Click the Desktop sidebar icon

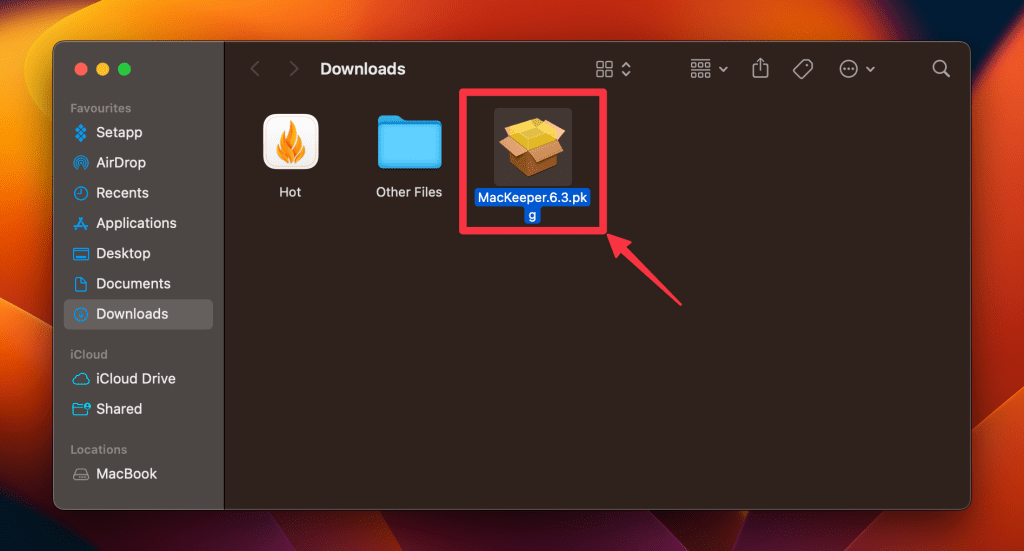pos(81,254)
